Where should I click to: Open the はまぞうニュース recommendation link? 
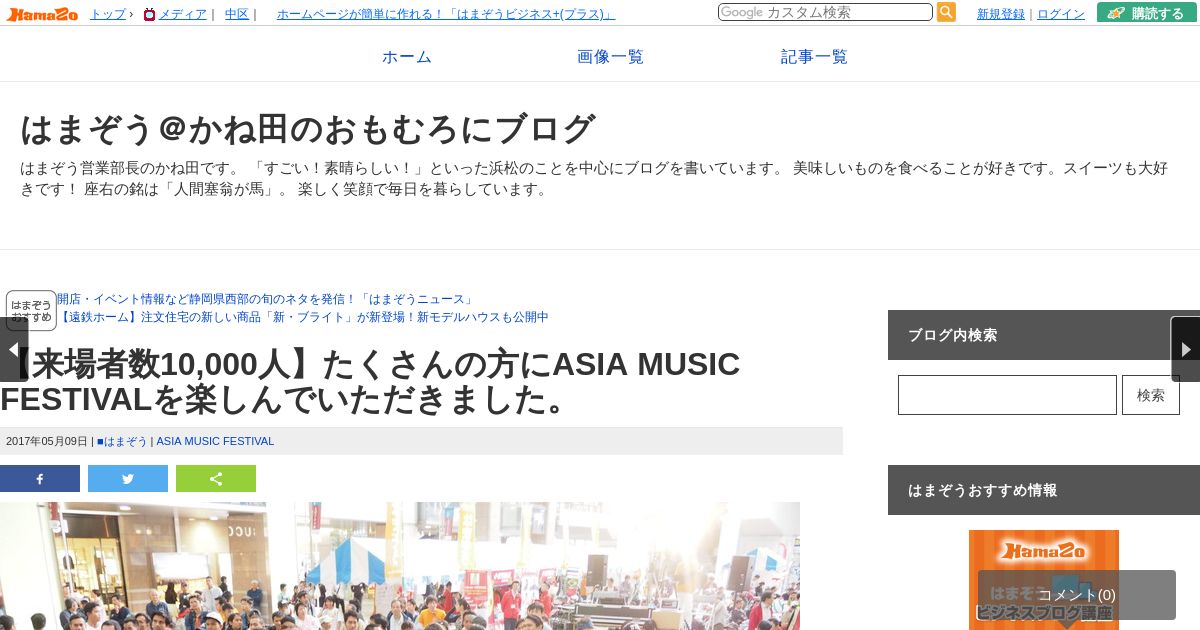click(x=265, y=299)
